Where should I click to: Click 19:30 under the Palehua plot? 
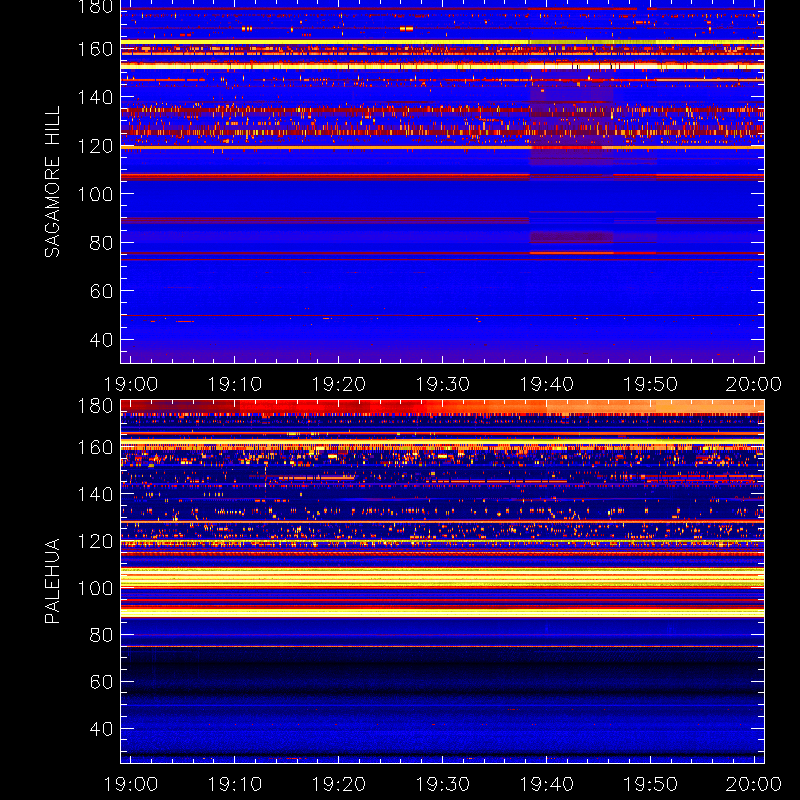[x=442, y=784]
